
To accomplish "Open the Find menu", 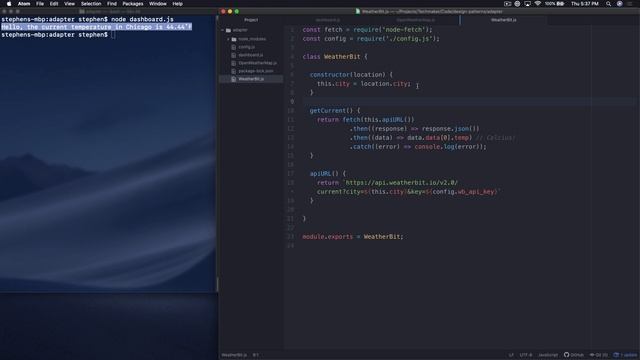I will [112, 4].
